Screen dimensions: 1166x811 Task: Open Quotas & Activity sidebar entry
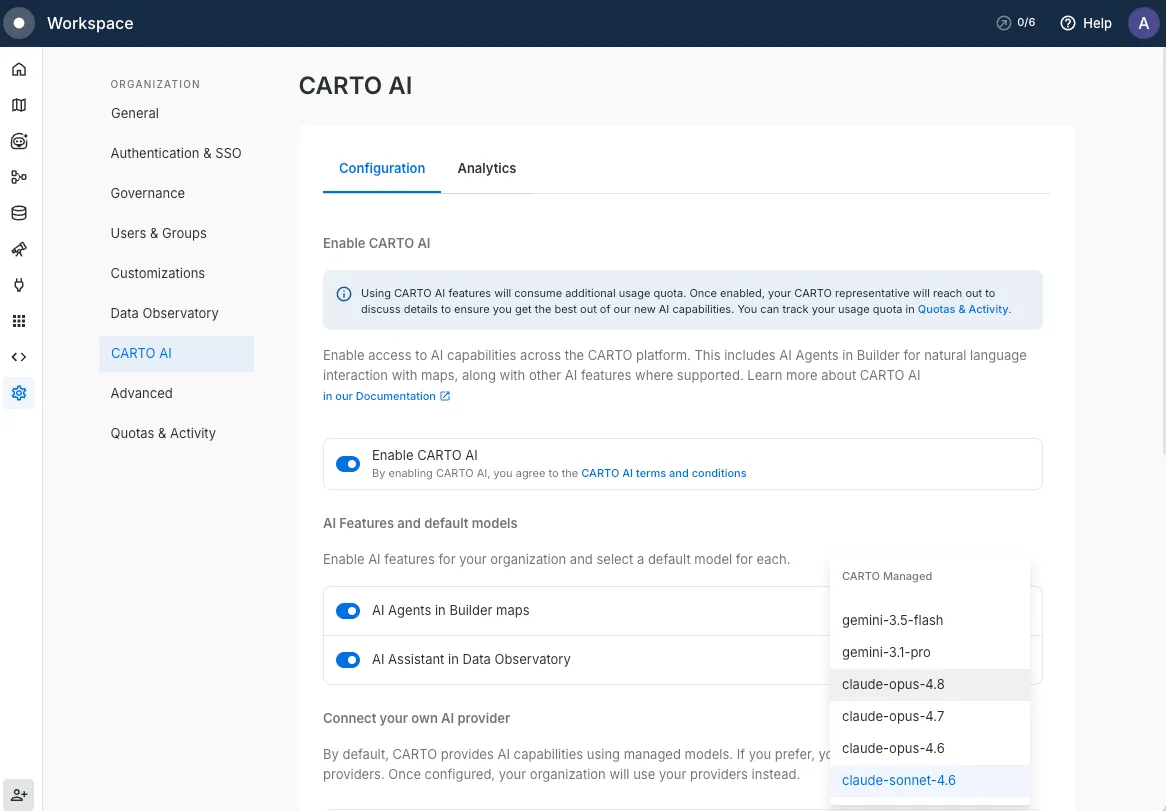pos(176,433)
